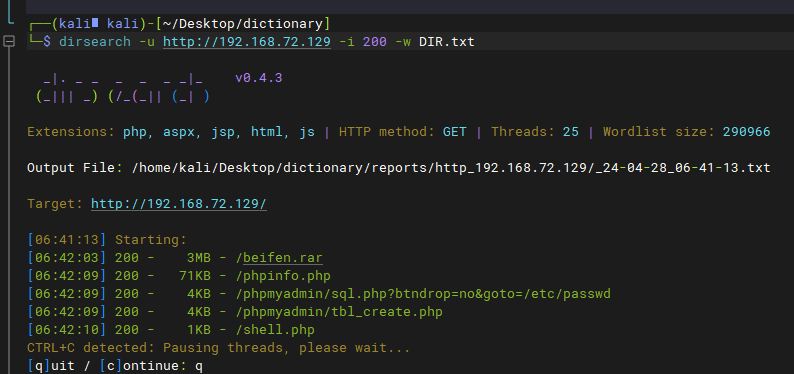Click the v0.4.3 version label
This screenshot has height=374, width=794.
(259, 78)
